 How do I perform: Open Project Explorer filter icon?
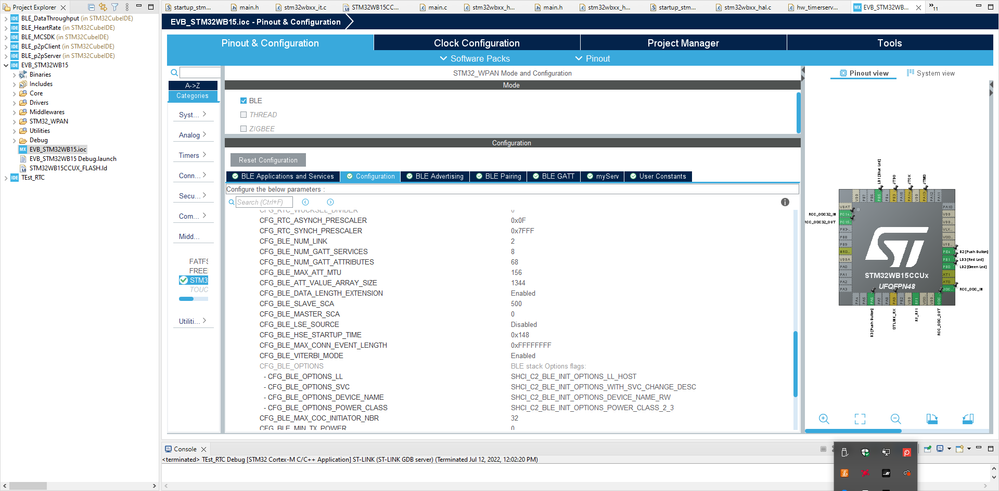115,7
